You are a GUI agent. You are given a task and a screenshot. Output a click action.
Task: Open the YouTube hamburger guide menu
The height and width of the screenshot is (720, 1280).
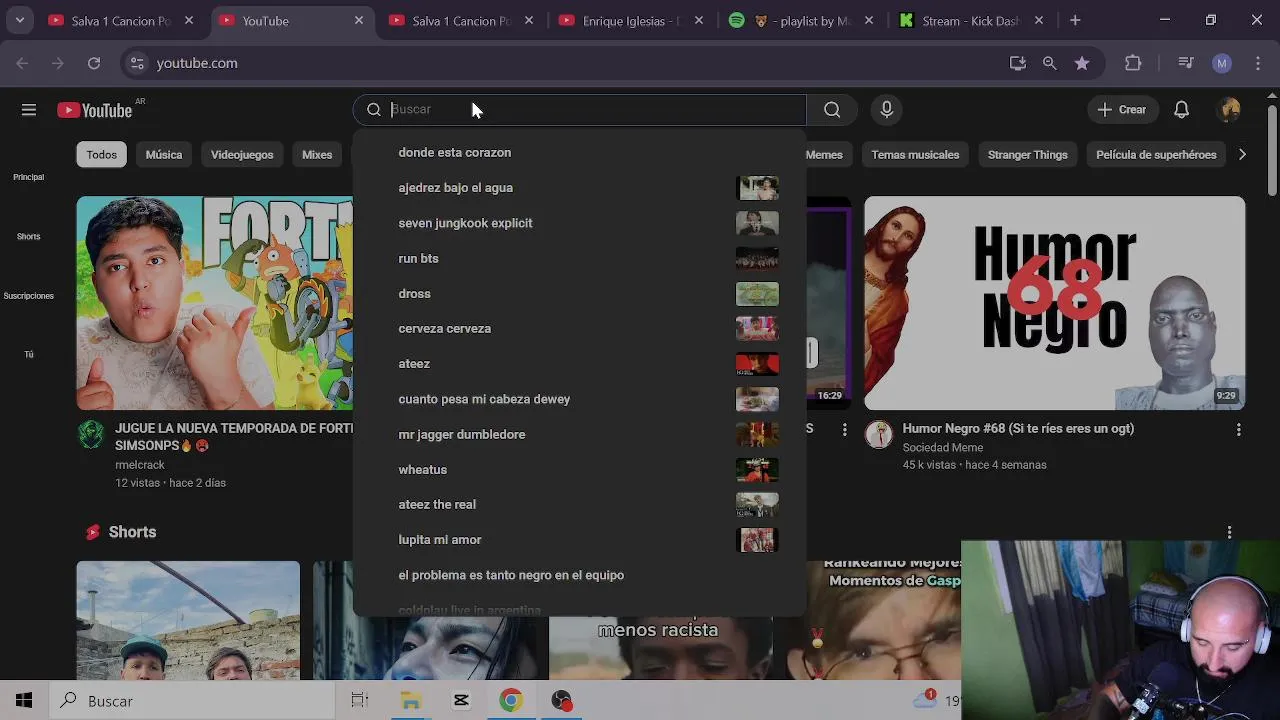(x=29, y=110)
